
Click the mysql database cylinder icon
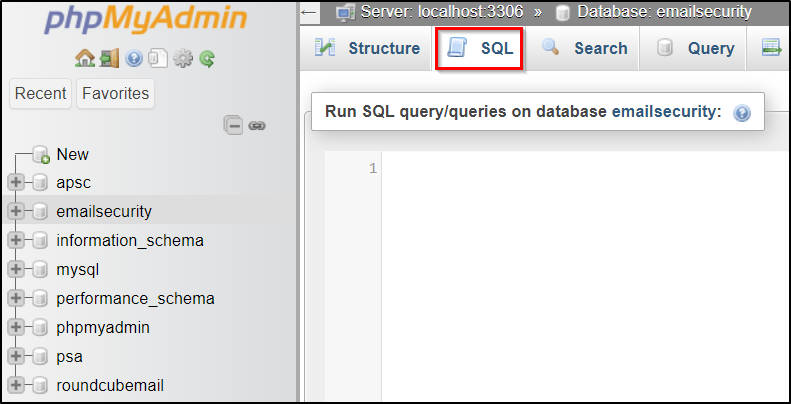[40, 270]
